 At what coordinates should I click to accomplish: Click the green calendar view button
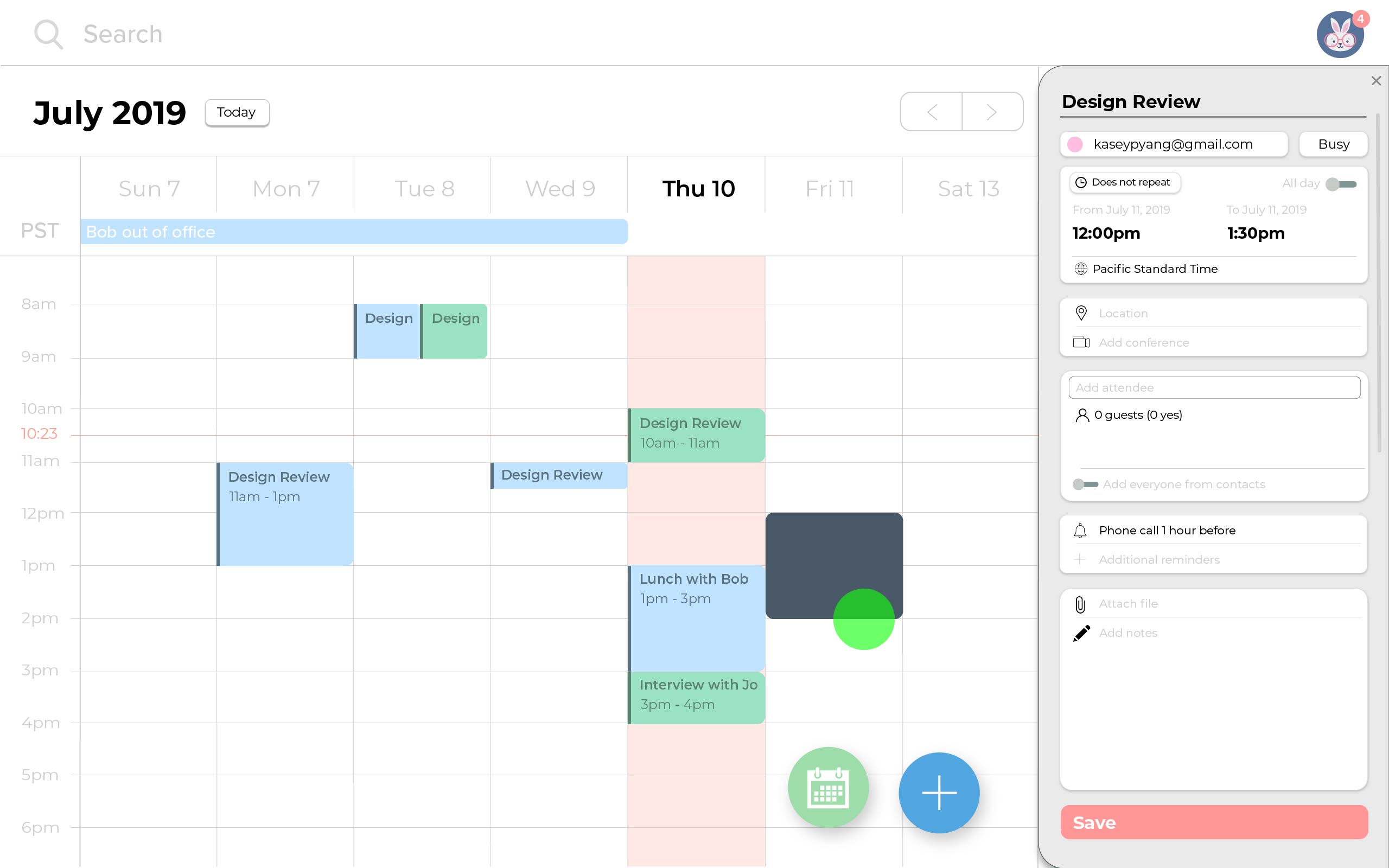[x=827, y=787]
